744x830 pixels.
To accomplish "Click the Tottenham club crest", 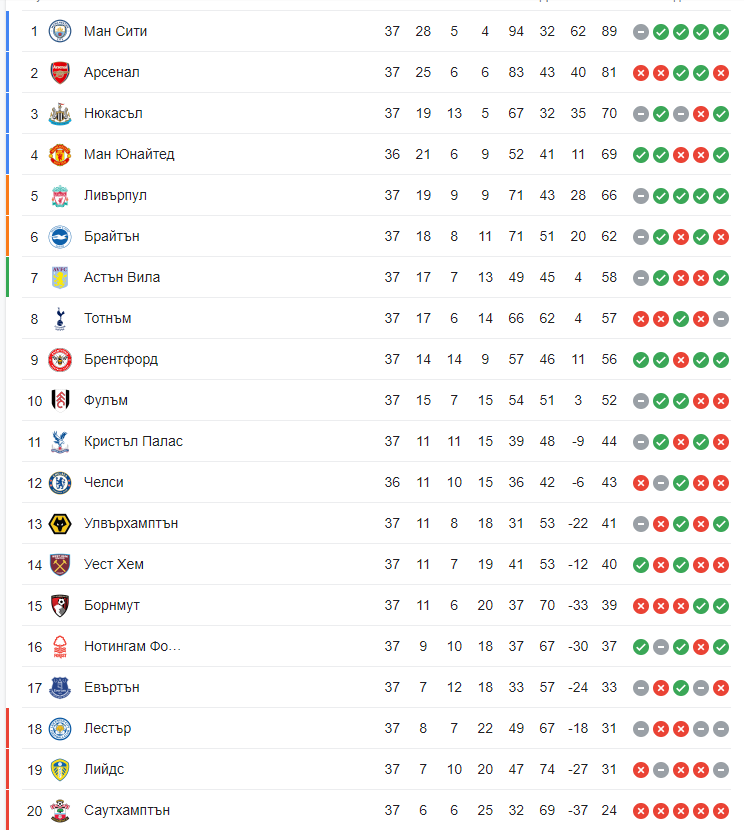I will pyautogui.click(x=60, y=319).
